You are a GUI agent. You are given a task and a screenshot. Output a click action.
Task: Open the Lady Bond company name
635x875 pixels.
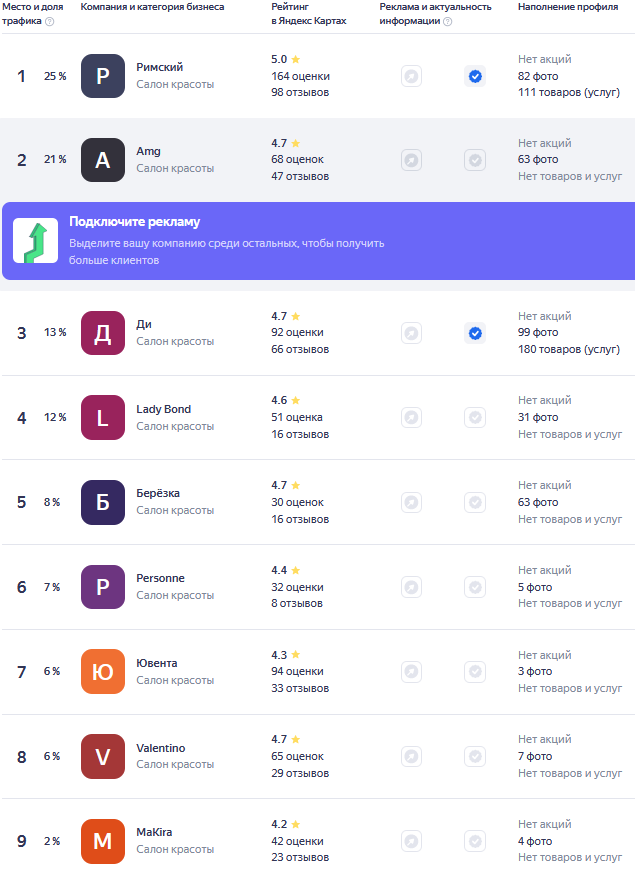pyautogui.click(x=163, y=409)
